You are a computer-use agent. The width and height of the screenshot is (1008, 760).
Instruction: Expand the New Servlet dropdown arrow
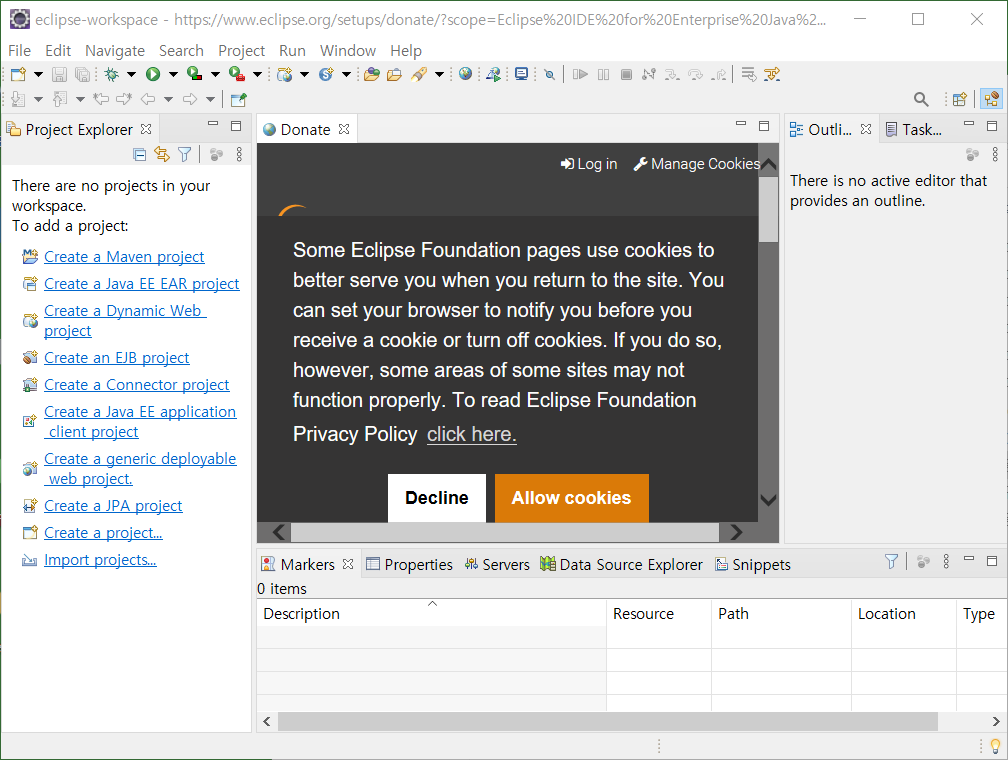point(346,75)
